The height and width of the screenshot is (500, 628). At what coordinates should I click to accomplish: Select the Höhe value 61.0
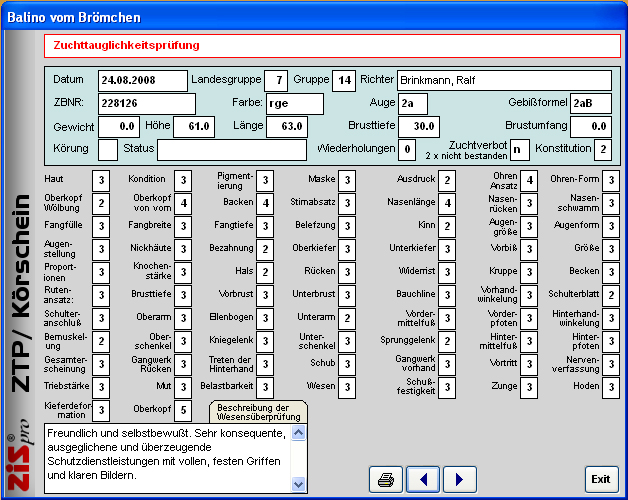pyautogui.click(x=193, y=127)
